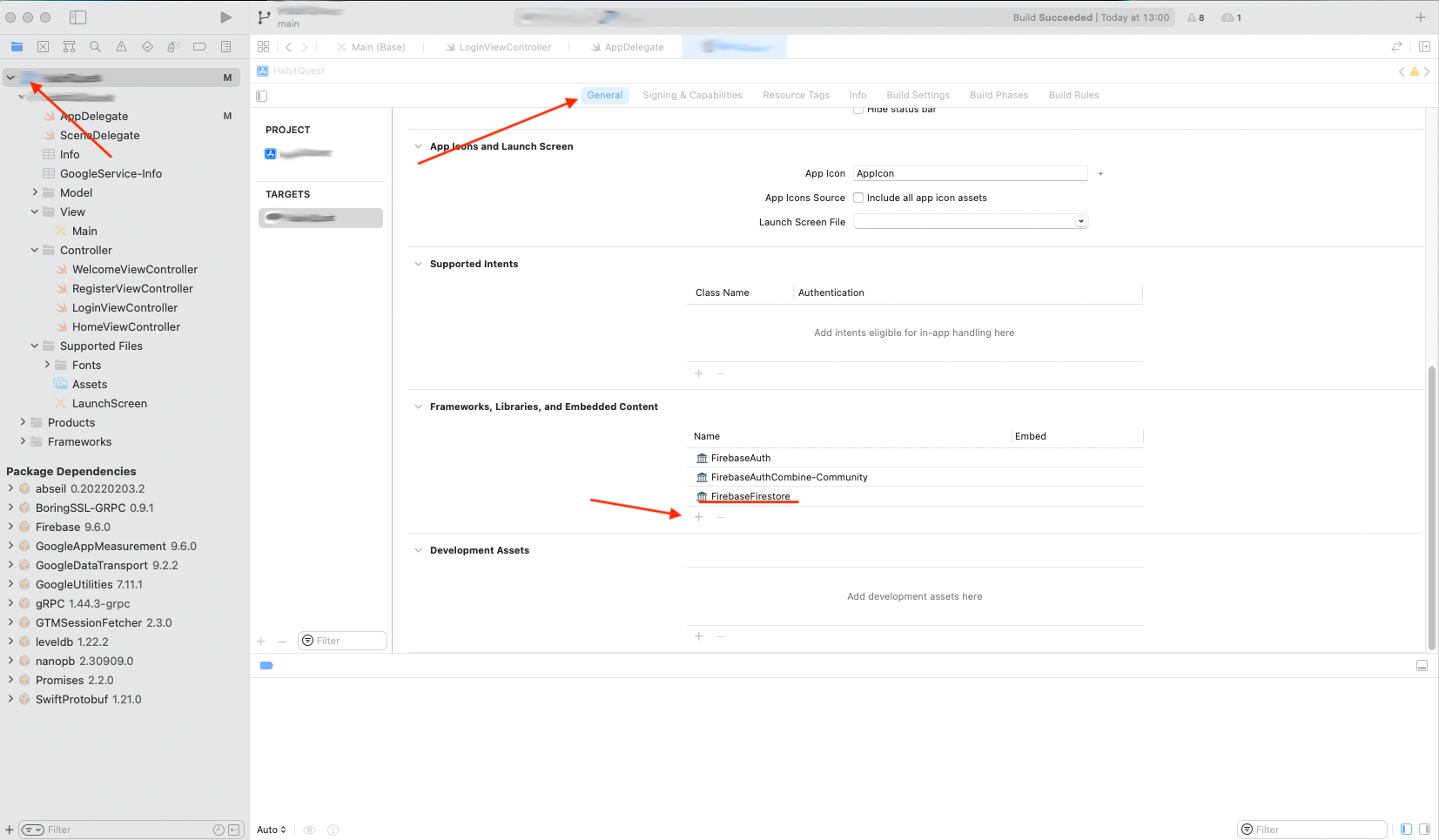Collapse Frameworks, Libraries, and Embedded Content

pyautogui.click(x=418, y=407)
